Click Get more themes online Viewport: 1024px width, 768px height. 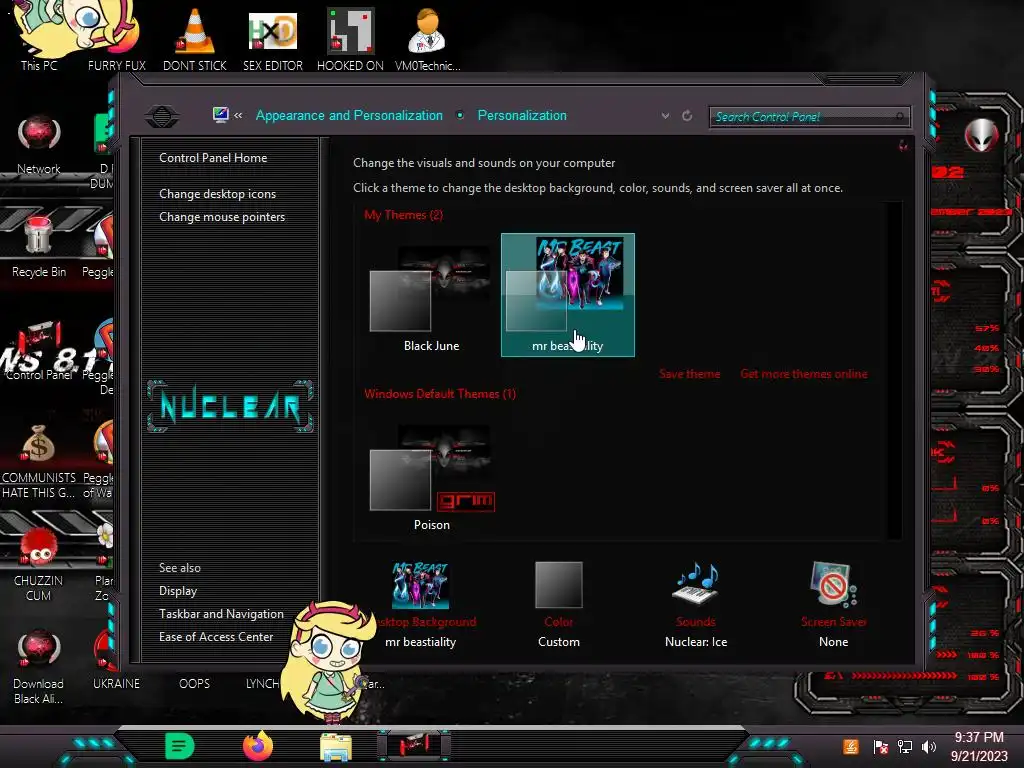point(804,374)
